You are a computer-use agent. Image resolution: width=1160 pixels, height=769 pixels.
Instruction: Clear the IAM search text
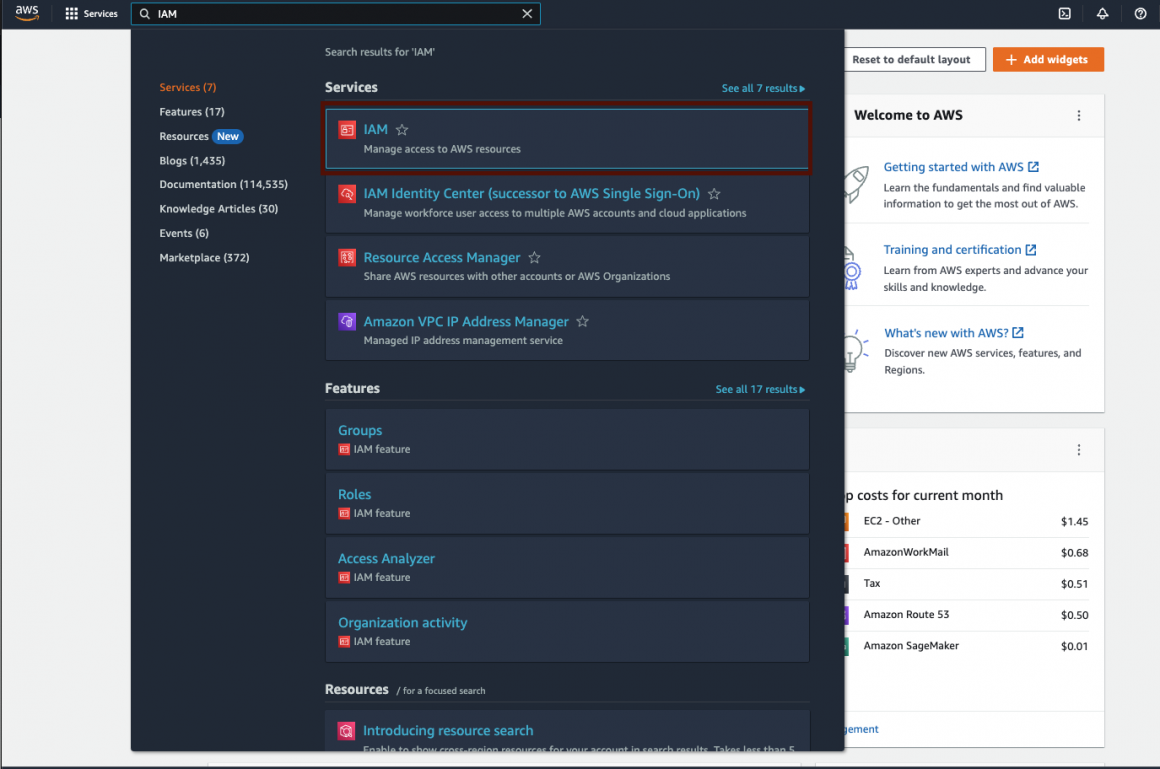tap(527, 14)
